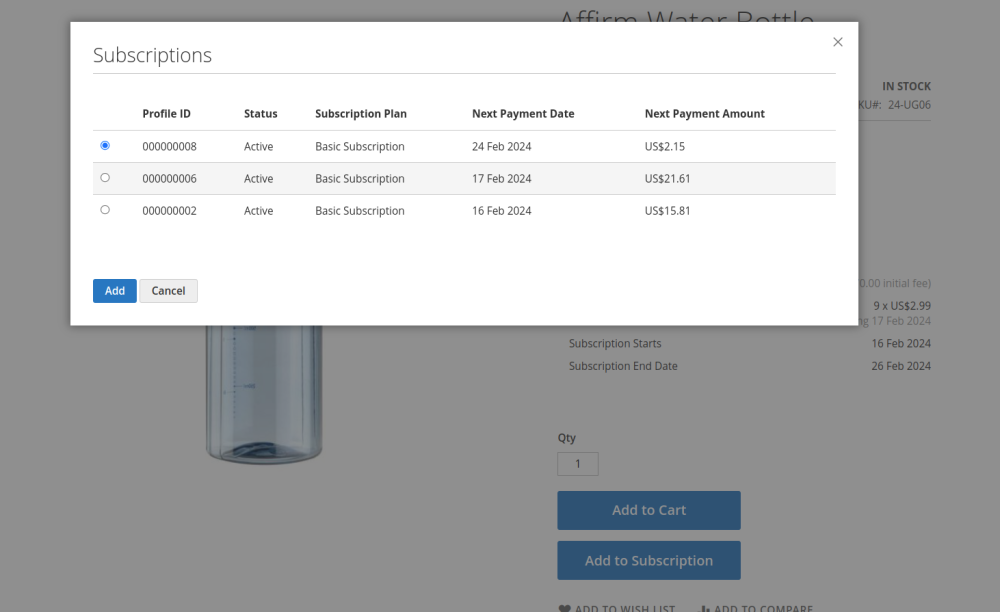Click the 24-UG06 SKU value
Viewport: 1000px width, 612px height.
[x=909, y=105]
